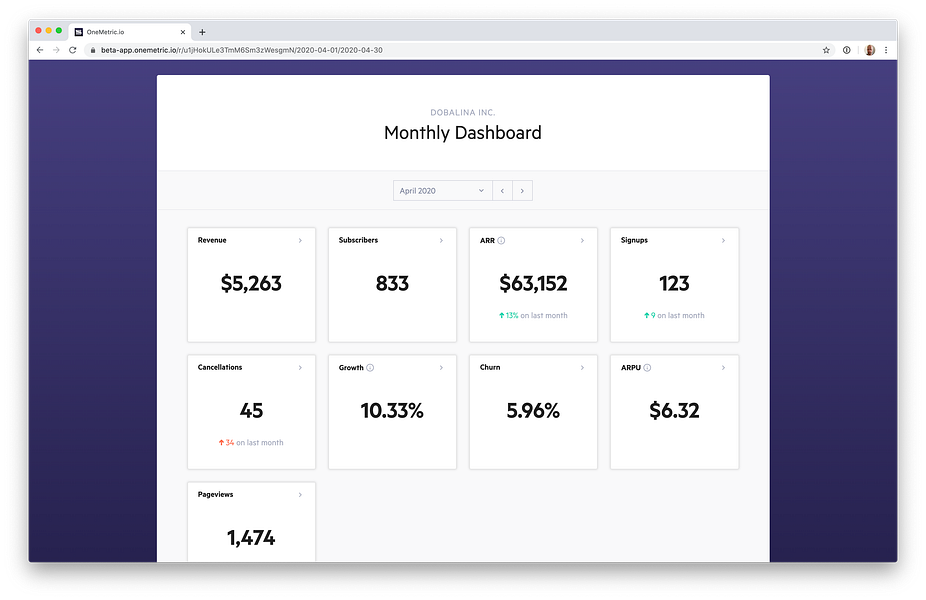
Task: Click the browser forward arrow
Action: [56, 50]
